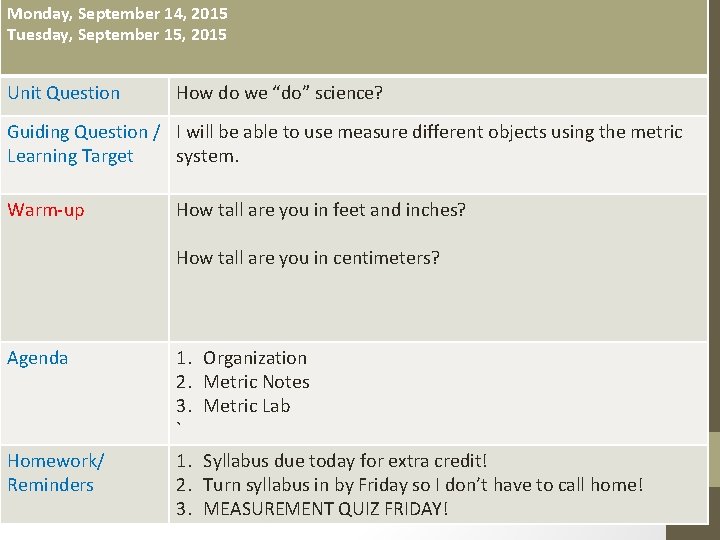Image resolution: width=720 pixels, height=540 pixels.
Task: Click the learning target sentence about the metric system
Action: click(429, 144)
